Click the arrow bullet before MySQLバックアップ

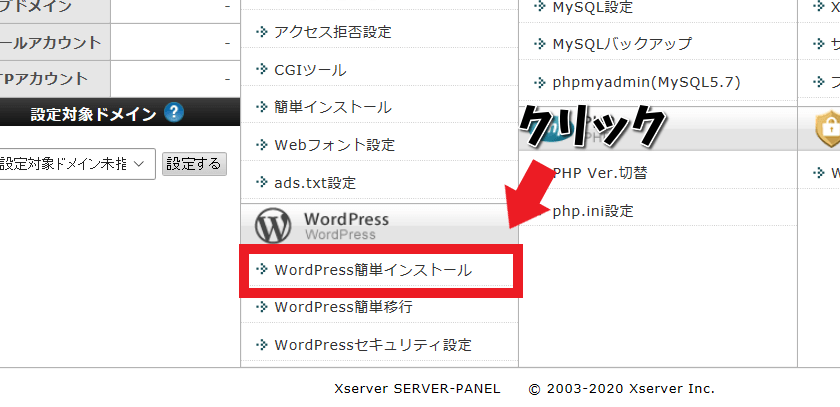tap(539, 43)
